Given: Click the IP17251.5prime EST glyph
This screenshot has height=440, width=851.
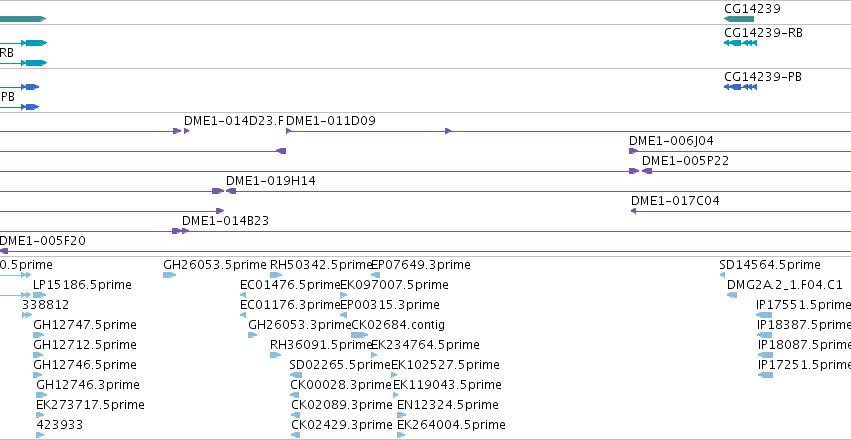Looking at the screenshot, I should 766,375.
